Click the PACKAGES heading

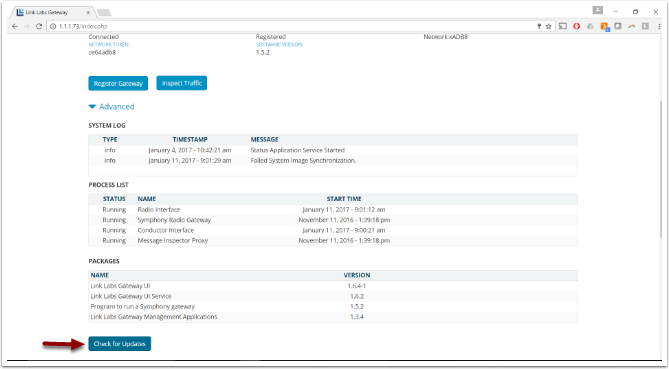click(x=104, y=261)
